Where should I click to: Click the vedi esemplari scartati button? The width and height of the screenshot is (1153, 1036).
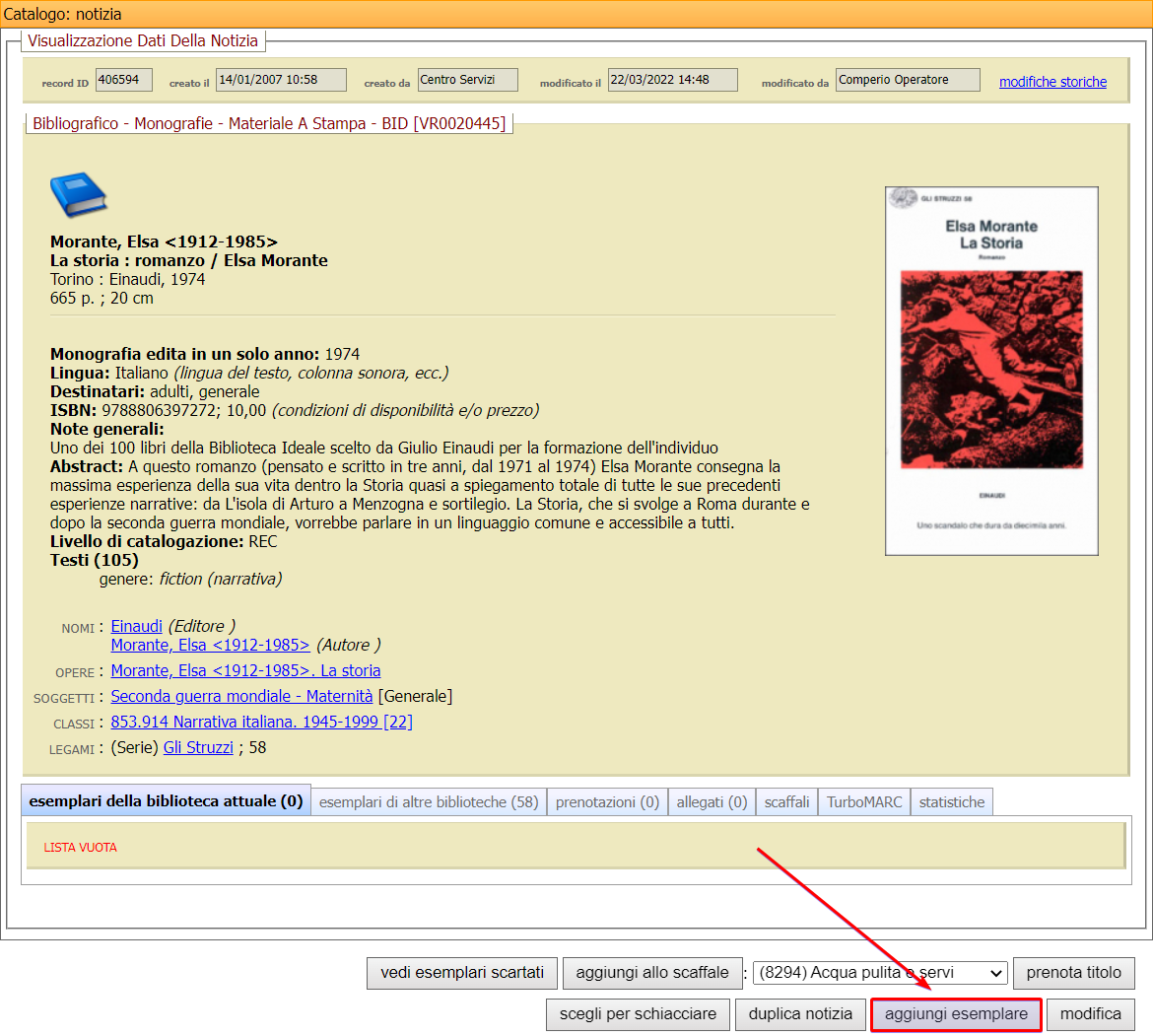[462, 973]
